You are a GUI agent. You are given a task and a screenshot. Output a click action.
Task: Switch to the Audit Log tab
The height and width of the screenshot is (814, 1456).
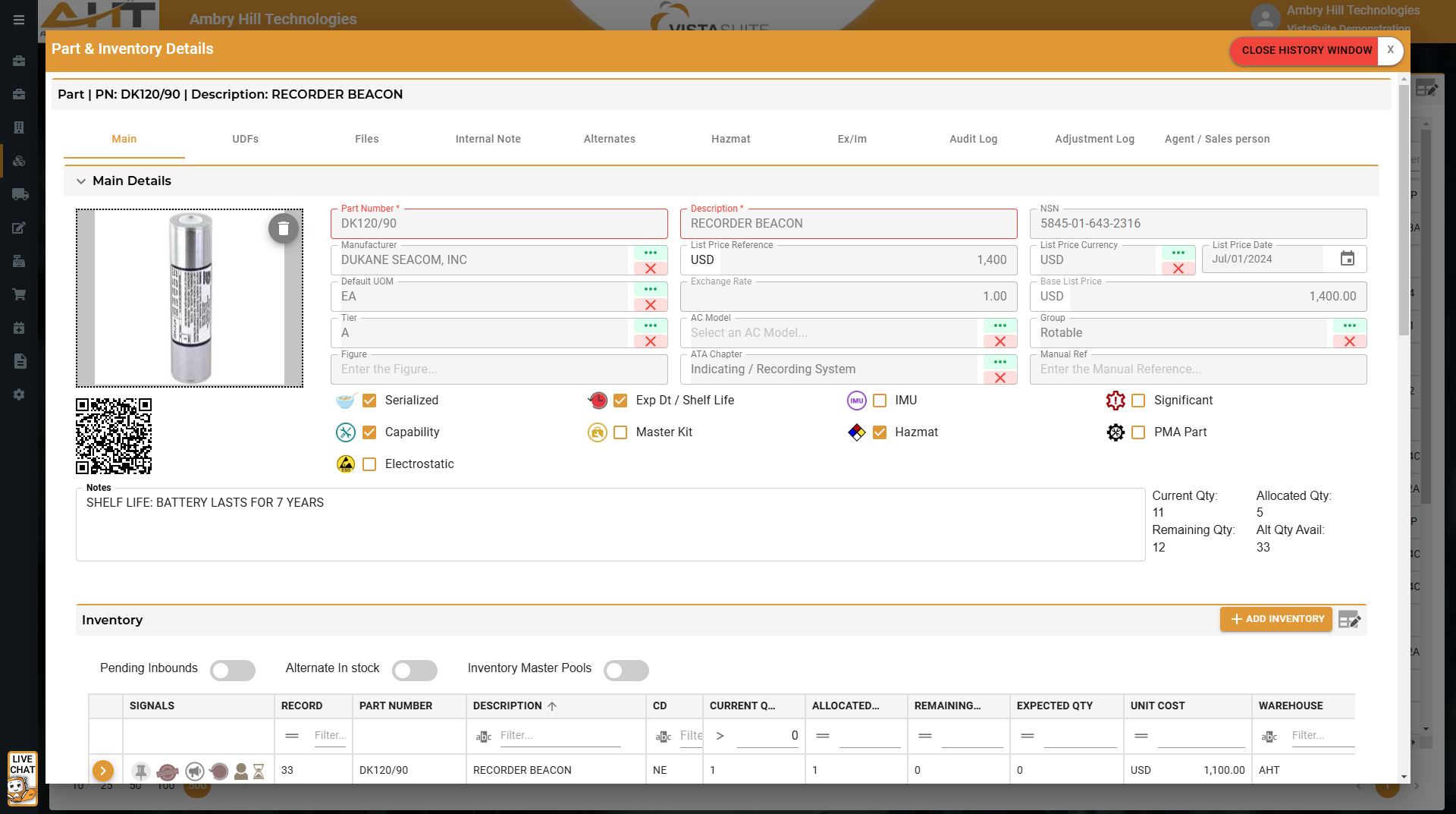point(973,139)
